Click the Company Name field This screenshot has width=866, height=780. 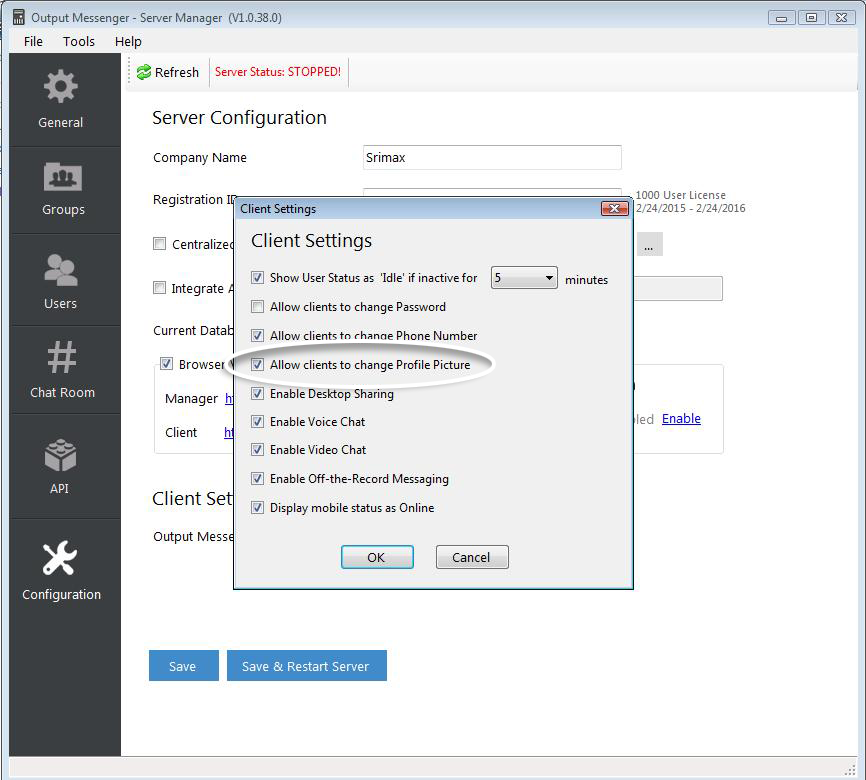click(492, 157)
